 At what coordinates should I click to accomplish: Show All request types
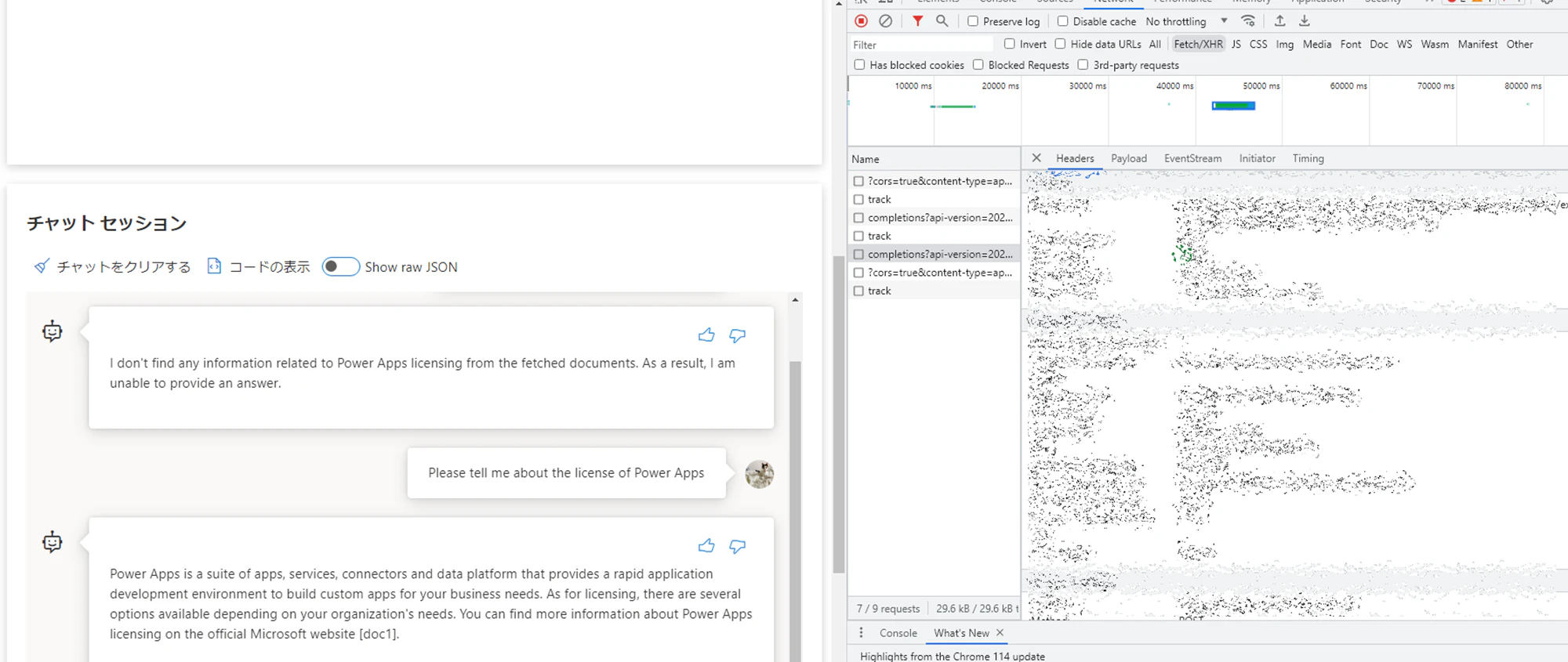pos(1155,44)
